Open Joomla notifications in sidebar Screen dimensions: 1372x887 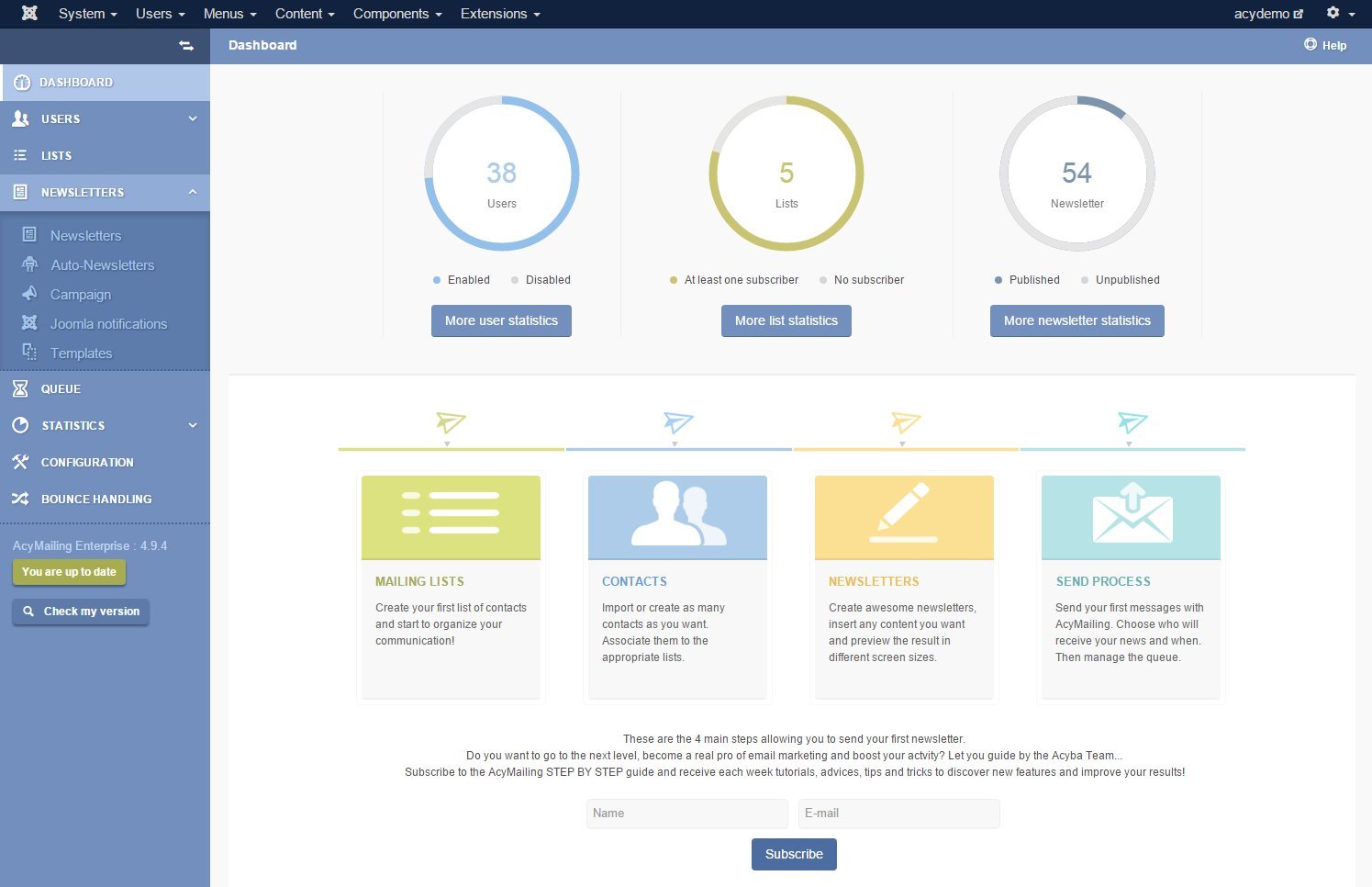108,323
